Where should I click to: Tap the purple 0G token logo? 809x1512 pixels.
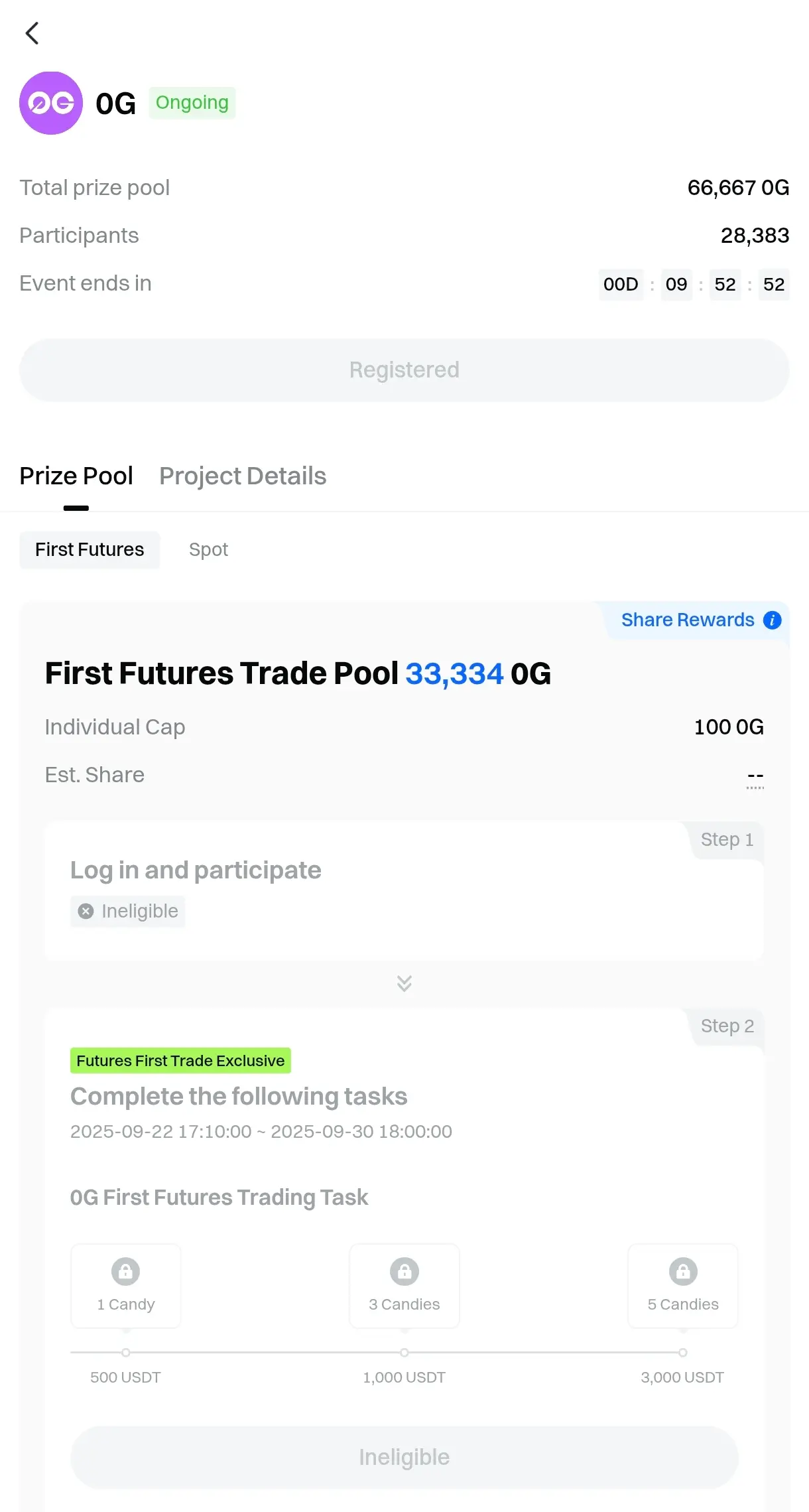pyautogui.click(x=51, y=103)
